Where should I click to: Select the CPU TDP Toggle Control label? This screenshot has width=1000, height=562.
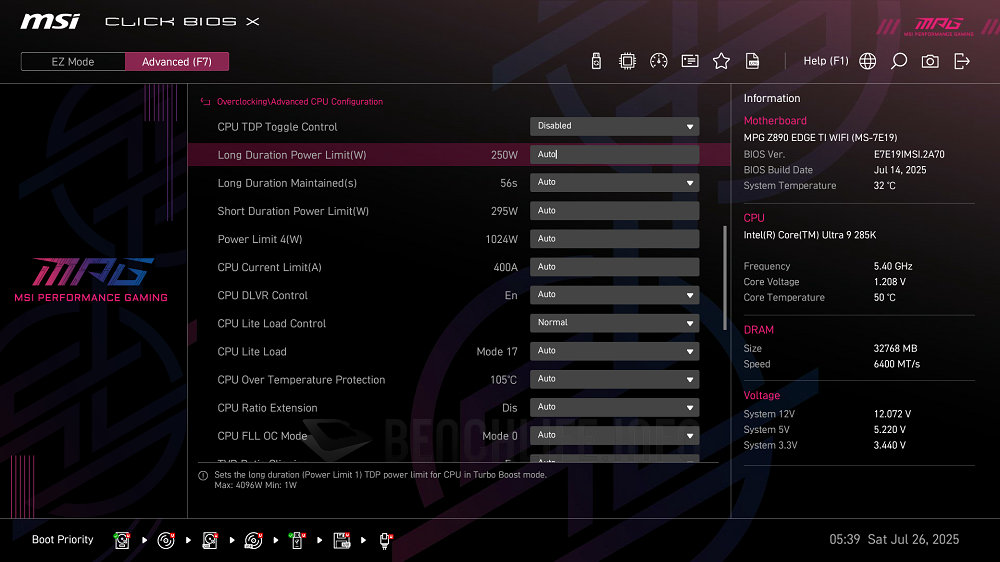277,127
